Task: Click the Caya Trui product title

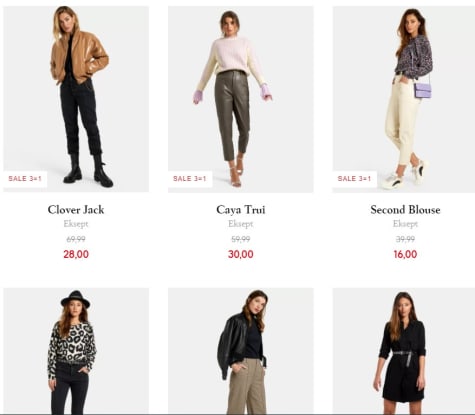Action: [241, 210]
